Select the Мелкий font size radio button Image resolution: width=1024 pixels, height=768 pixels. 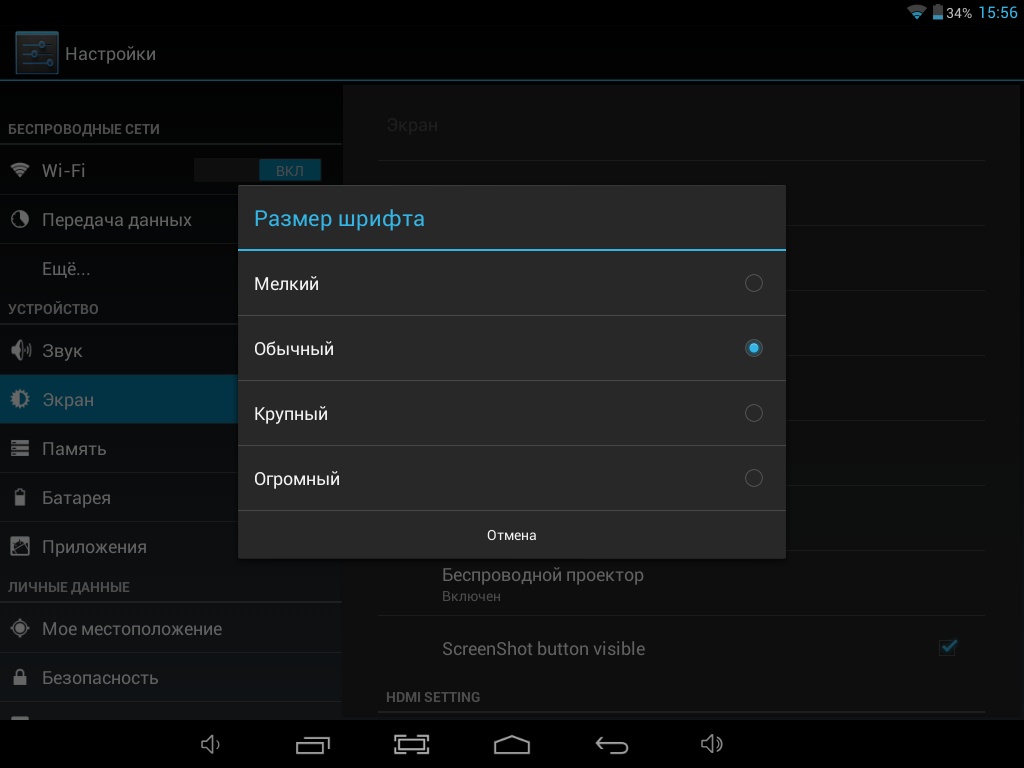[x=753, y=283]
